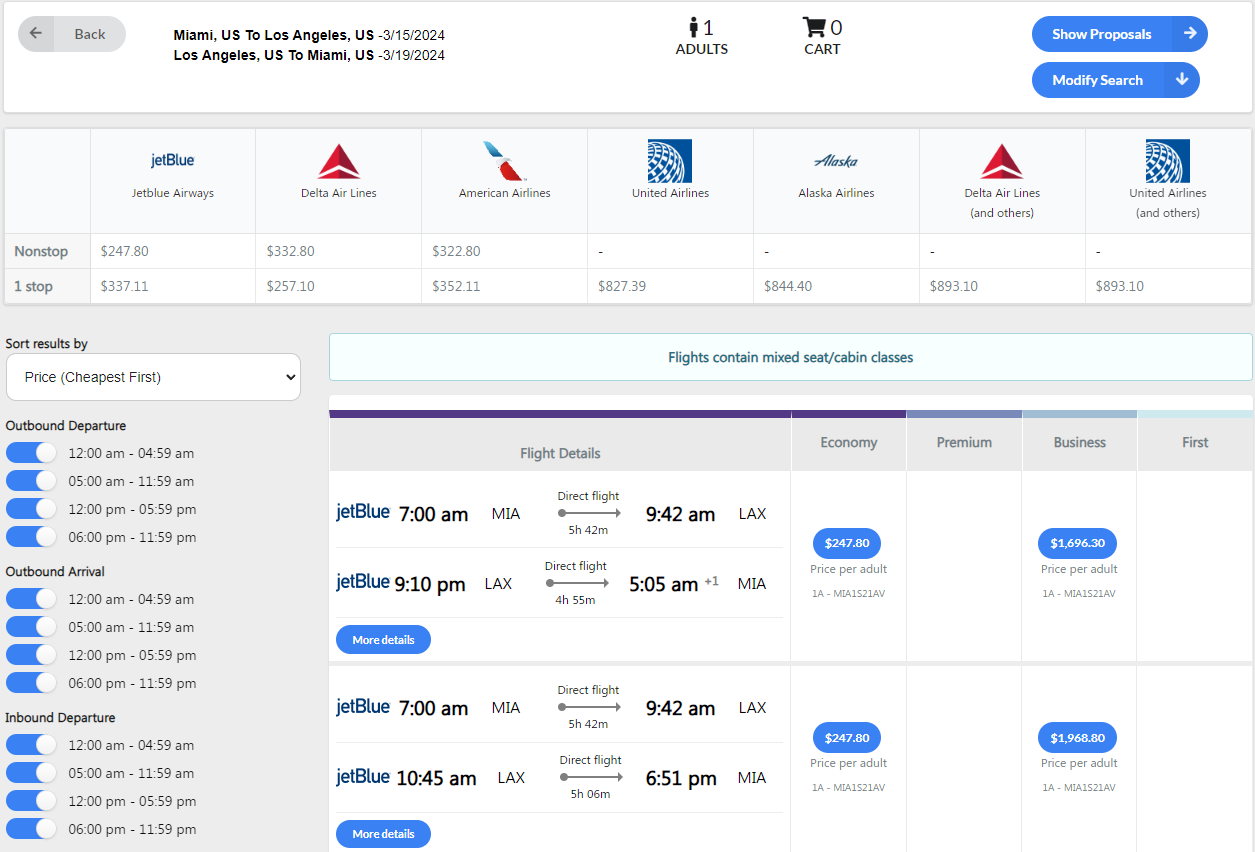Click the United (and others) $893.10 fare
Screen dimensions: 1255x852
click(x=1120, y=286)
